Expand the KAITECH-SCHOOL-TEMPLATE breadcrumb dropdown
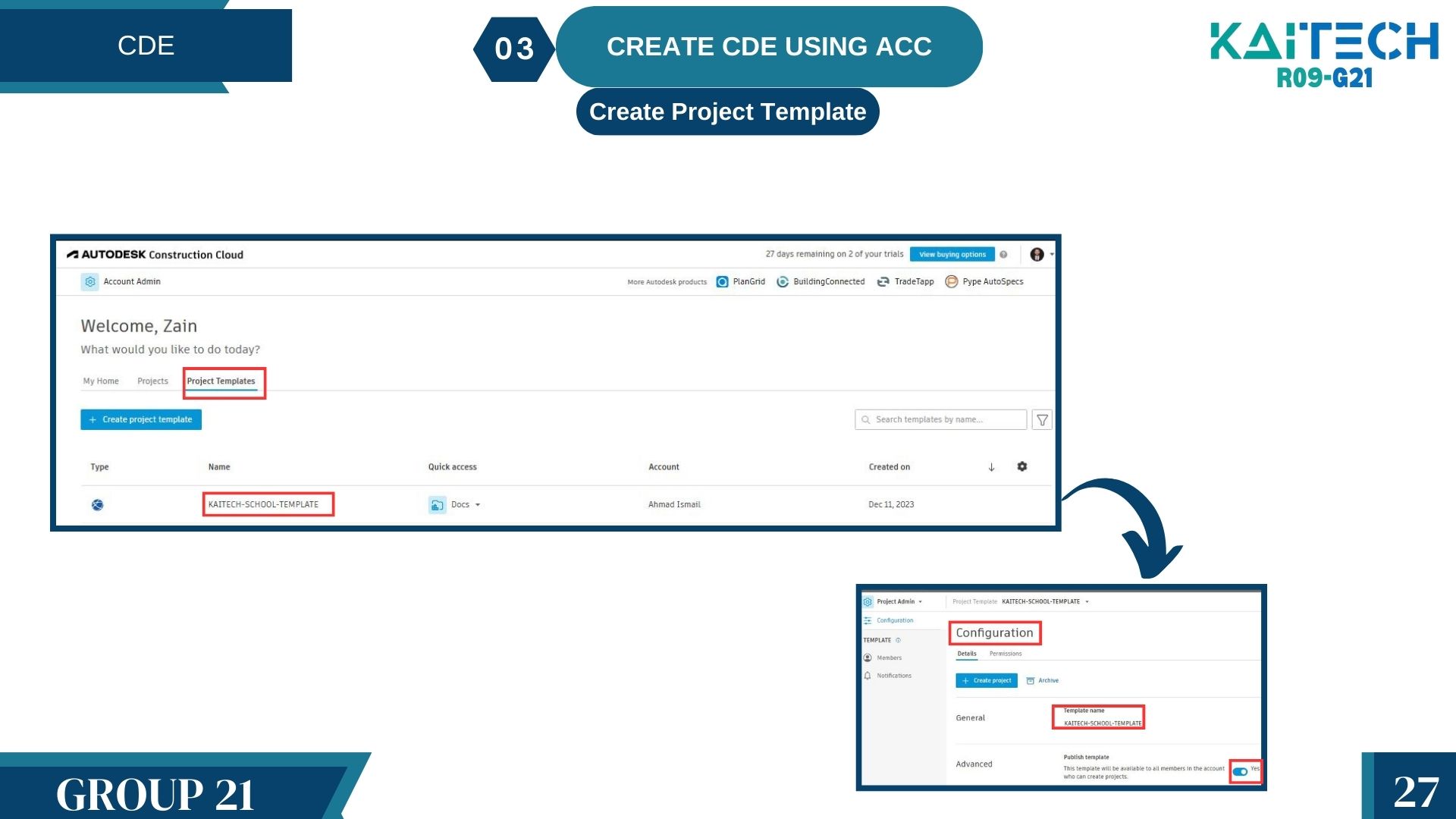1456x819 pixels. [x=1087, y=601]
